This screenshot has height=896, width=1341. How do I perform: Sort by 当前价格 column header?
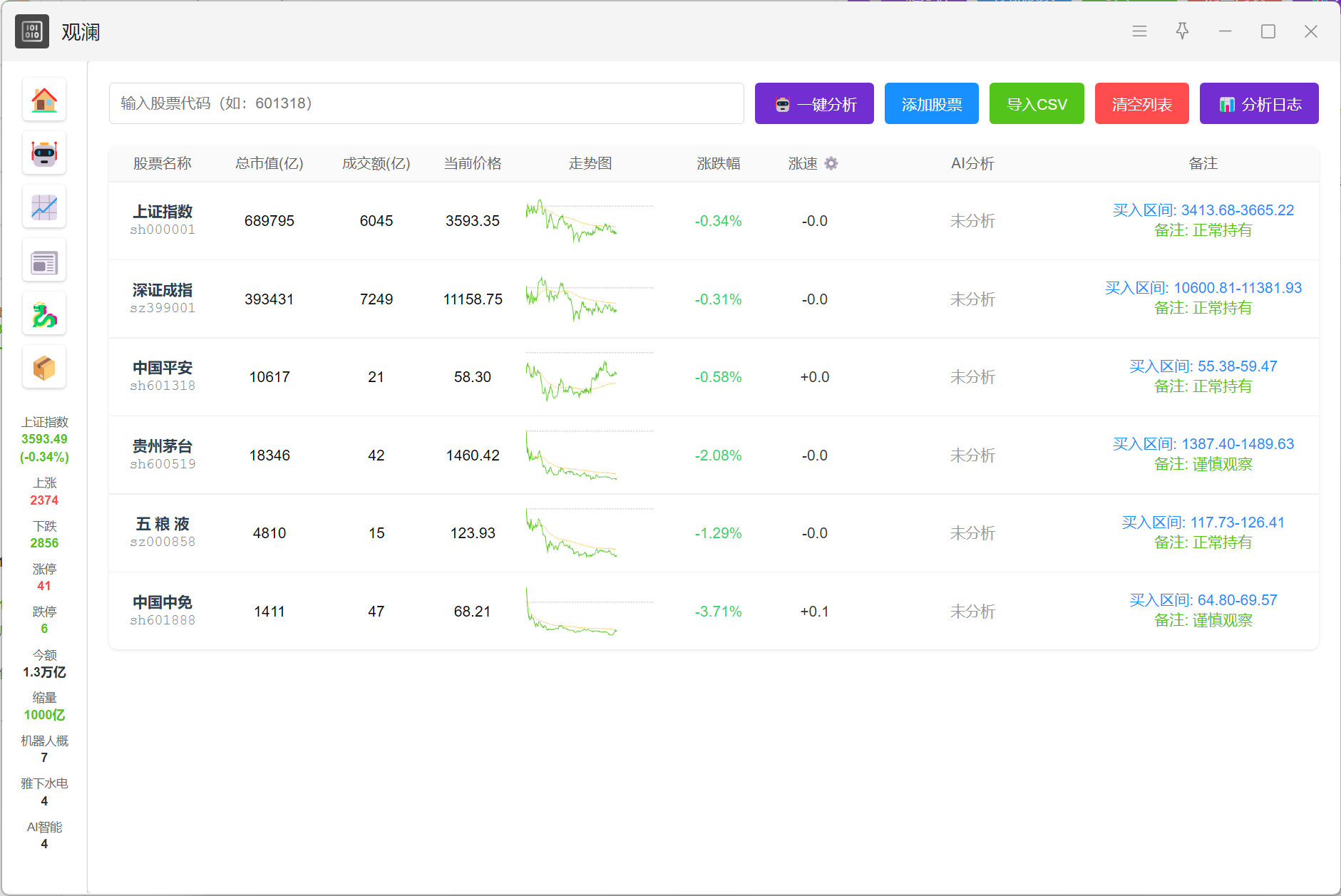click(473, 163)
